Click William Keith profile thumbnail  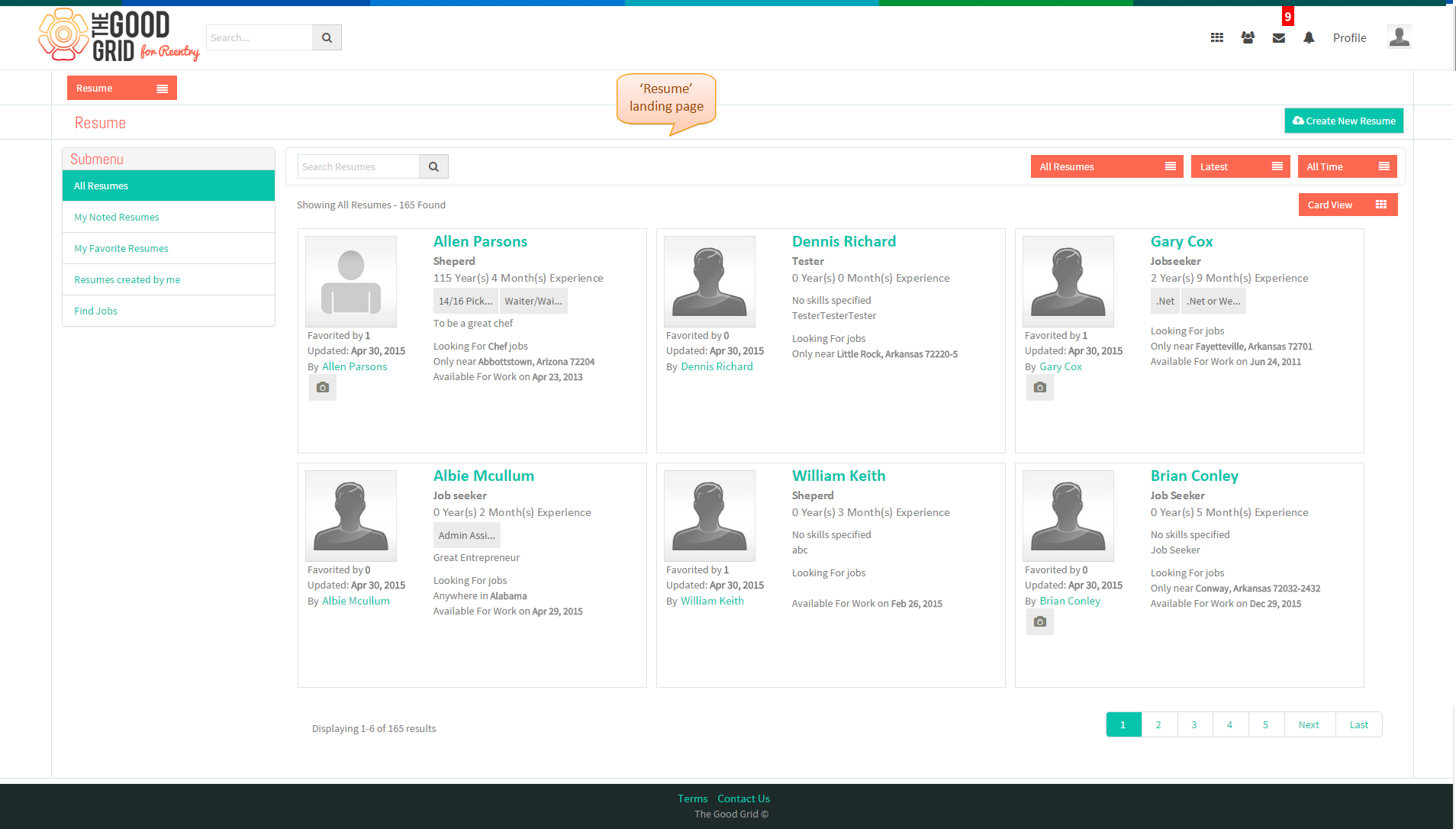tap(710, 516)
